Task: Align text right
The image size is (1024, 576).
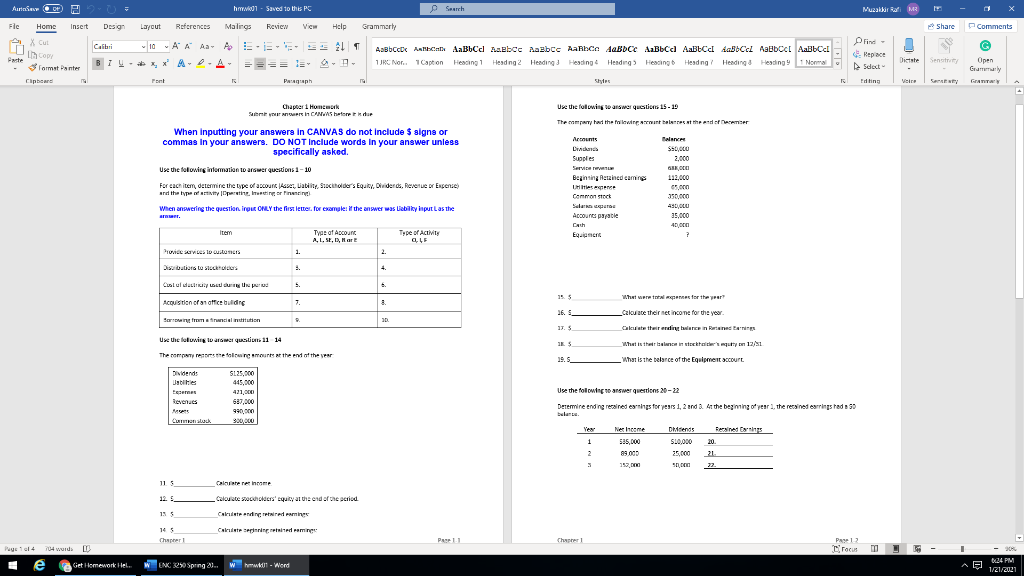Action: click(272, 63)
